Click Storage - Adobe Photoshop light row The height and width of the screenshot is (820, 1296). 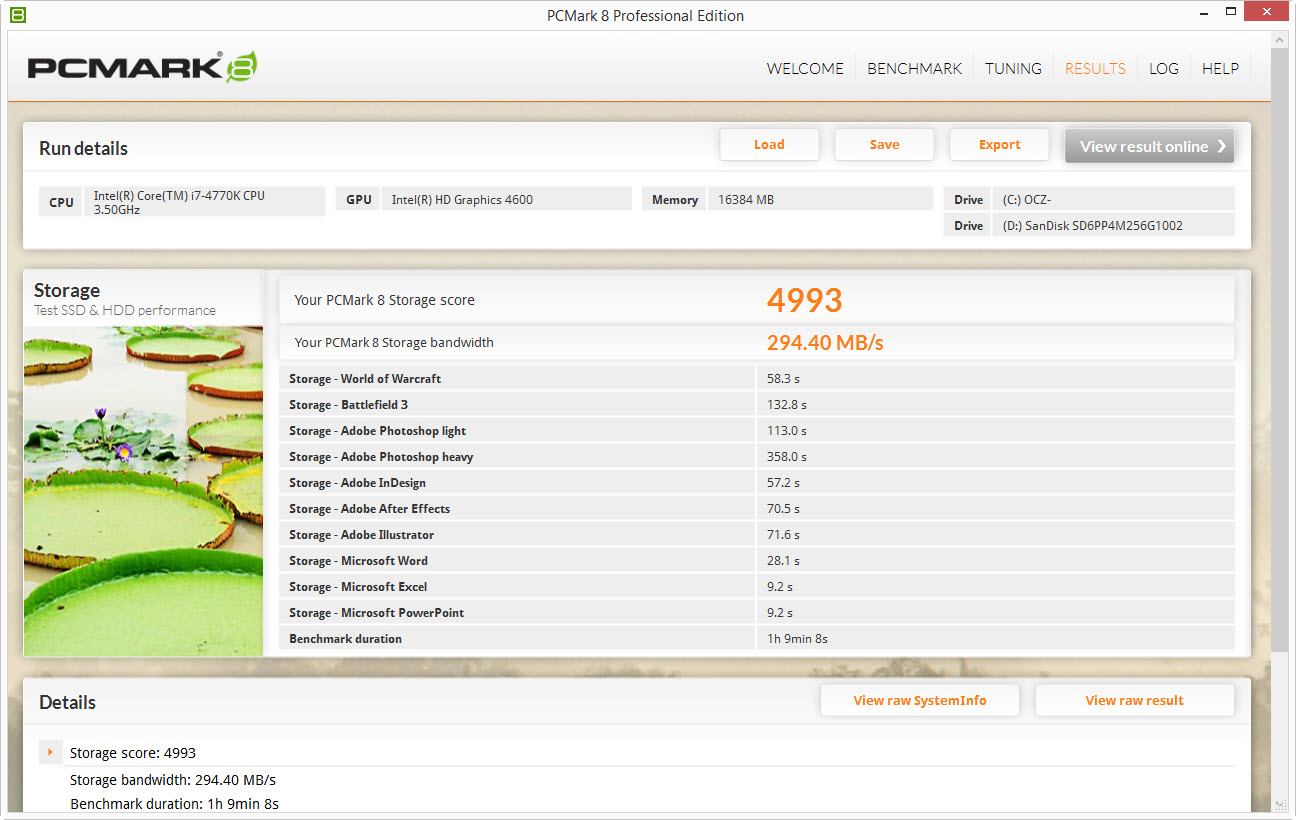point(757,431)
